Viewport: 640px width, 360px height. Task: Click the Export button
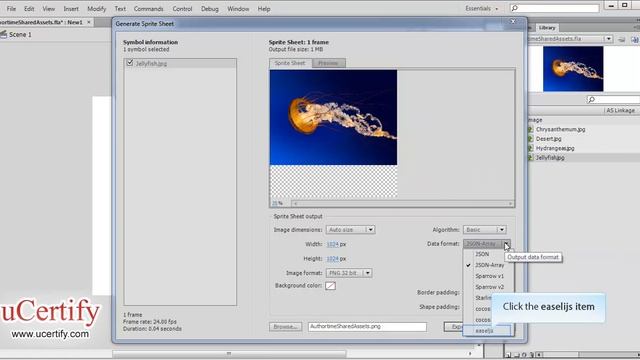click(x=453, y=327)
